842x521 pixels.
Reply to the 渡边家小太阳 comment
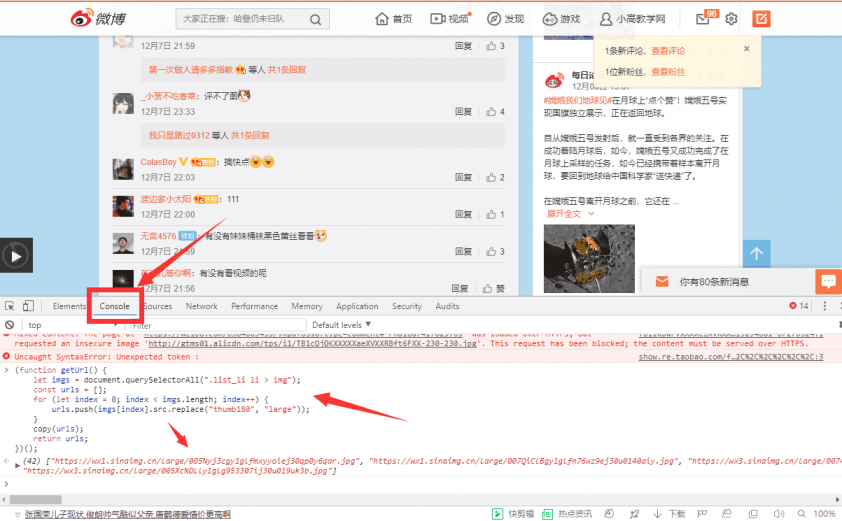[463, 214]
